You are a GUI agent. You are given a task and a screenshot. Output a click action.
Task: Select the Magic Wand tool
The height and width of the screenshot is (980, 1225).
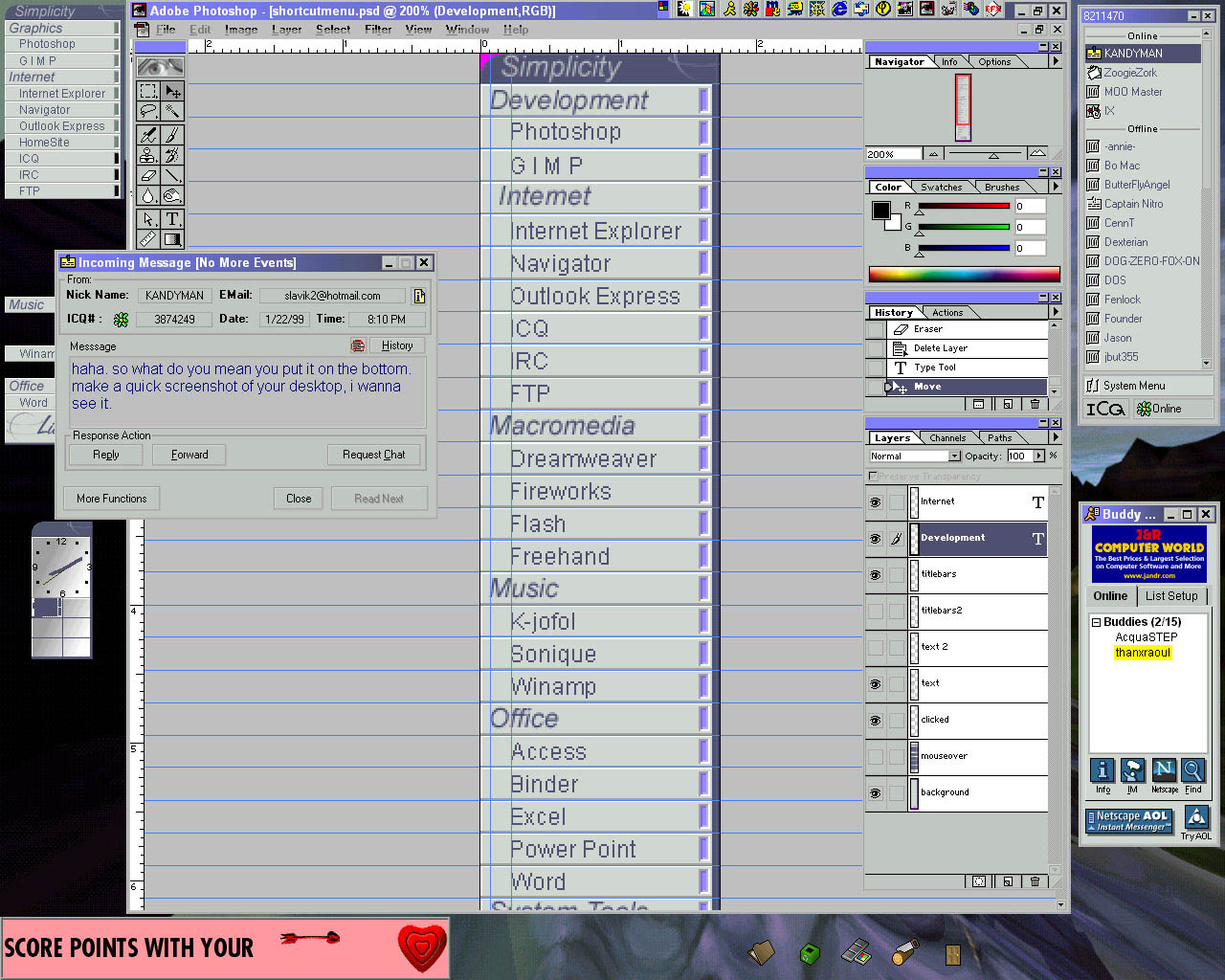(x=172, y=112)
